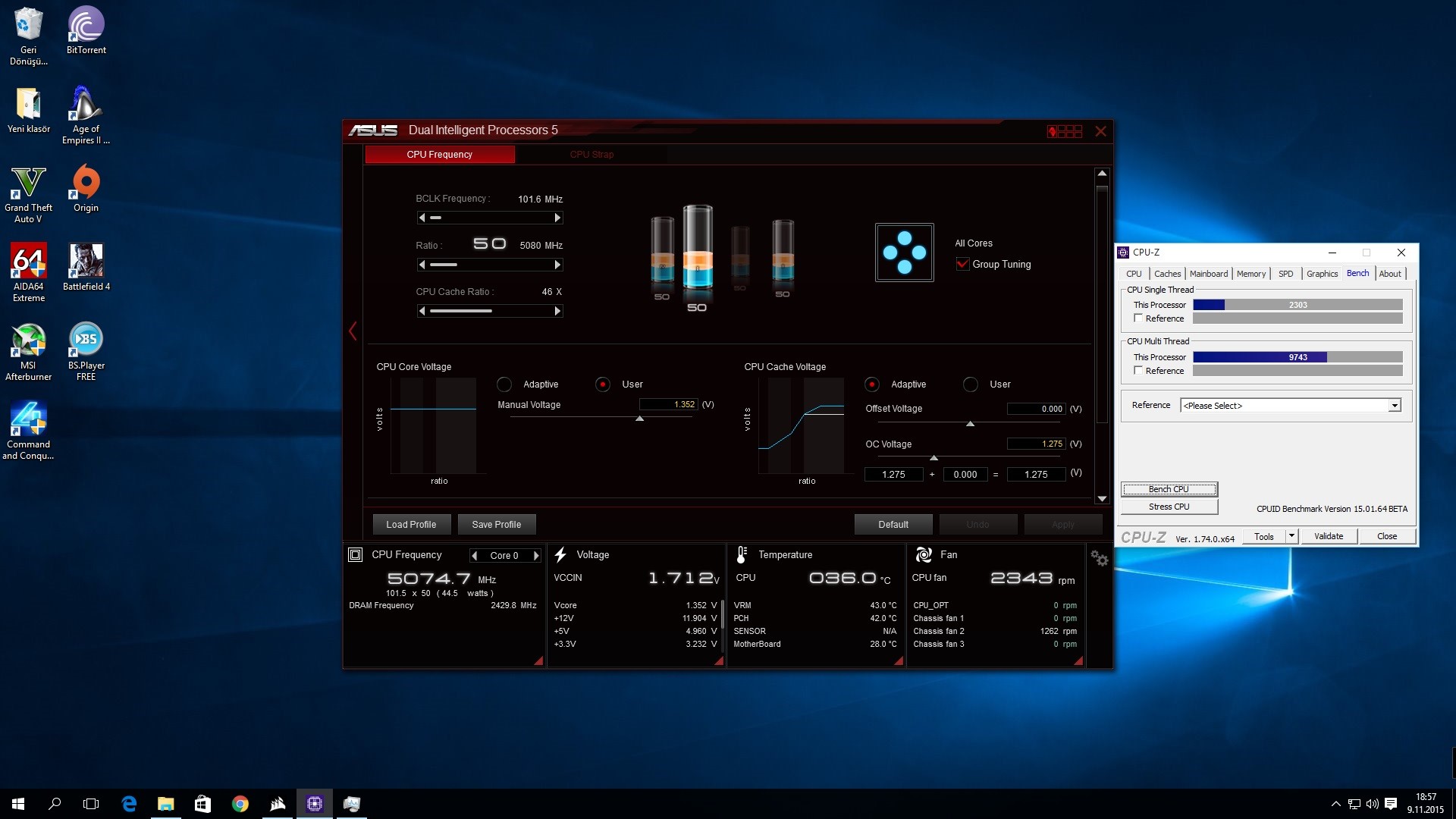Show hidden system tray icons chevron
Image resolution: width=1456 pixels, height=819 pixels.
(1335, 804)
